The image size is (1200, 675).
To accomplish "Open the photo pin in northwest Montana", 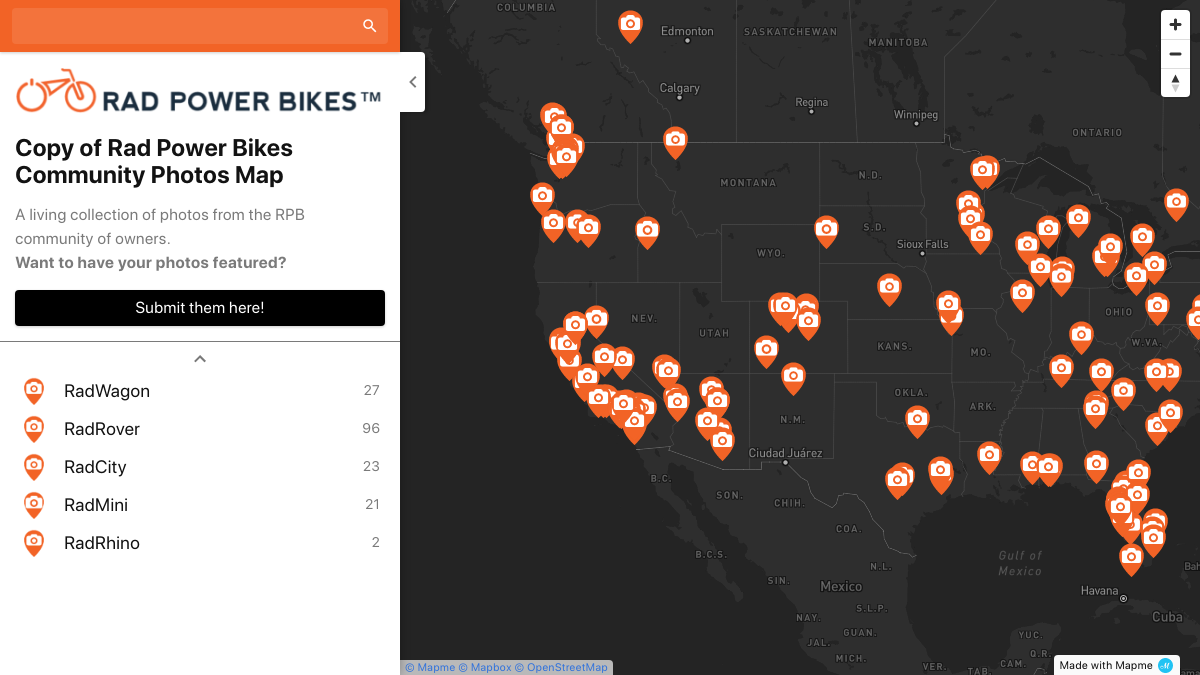I will pyautogui.click(x=676, y=141).
